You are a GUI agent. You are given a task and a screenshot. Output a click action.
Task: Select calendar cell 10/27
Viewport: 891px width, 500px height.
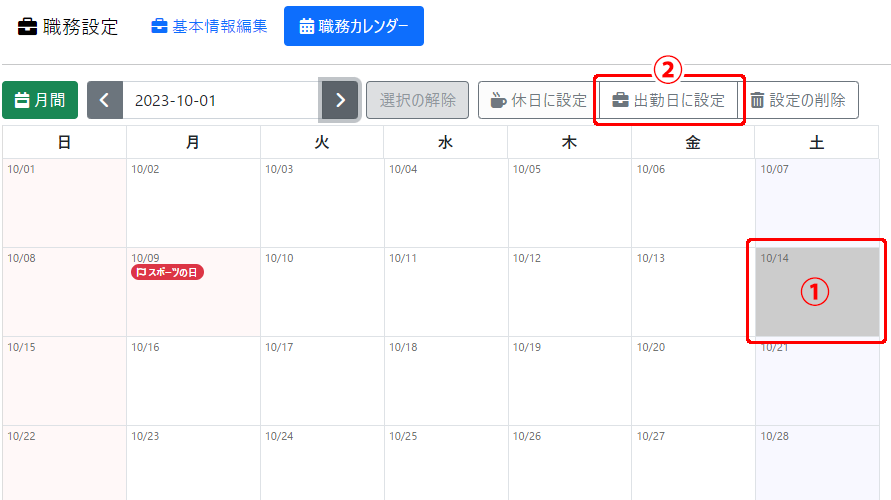(693, 463)
